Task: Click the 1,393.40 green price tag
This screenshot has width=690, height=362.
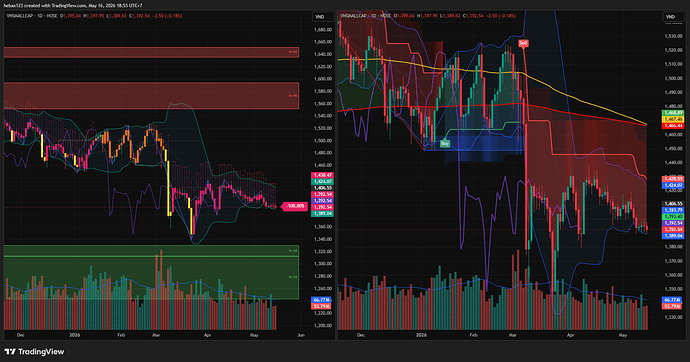Action: (673, 216)
